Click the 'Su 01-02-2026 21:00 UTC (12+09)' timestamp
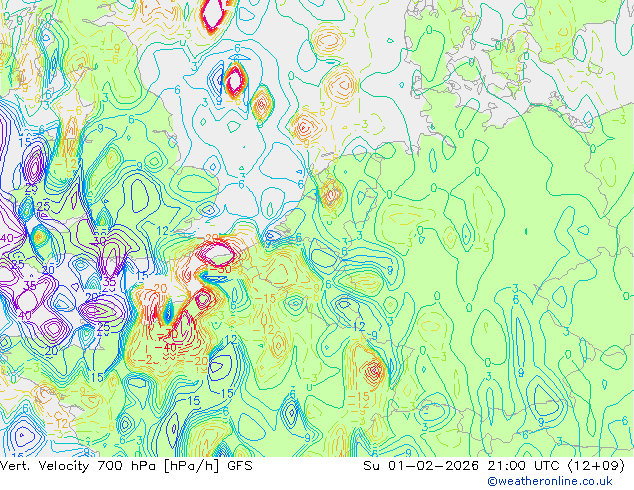This screenshot has height=490, width=634. coord(494,466)
